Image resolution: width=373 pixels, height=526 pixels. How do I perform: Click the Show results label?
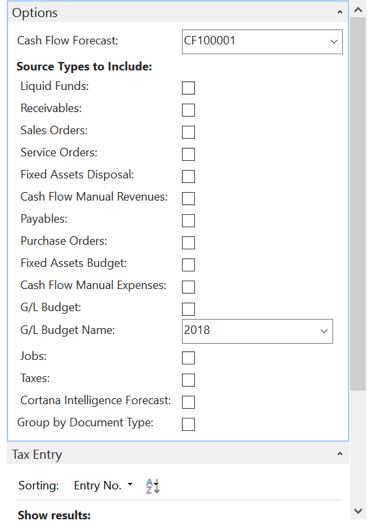click(54, 515)
